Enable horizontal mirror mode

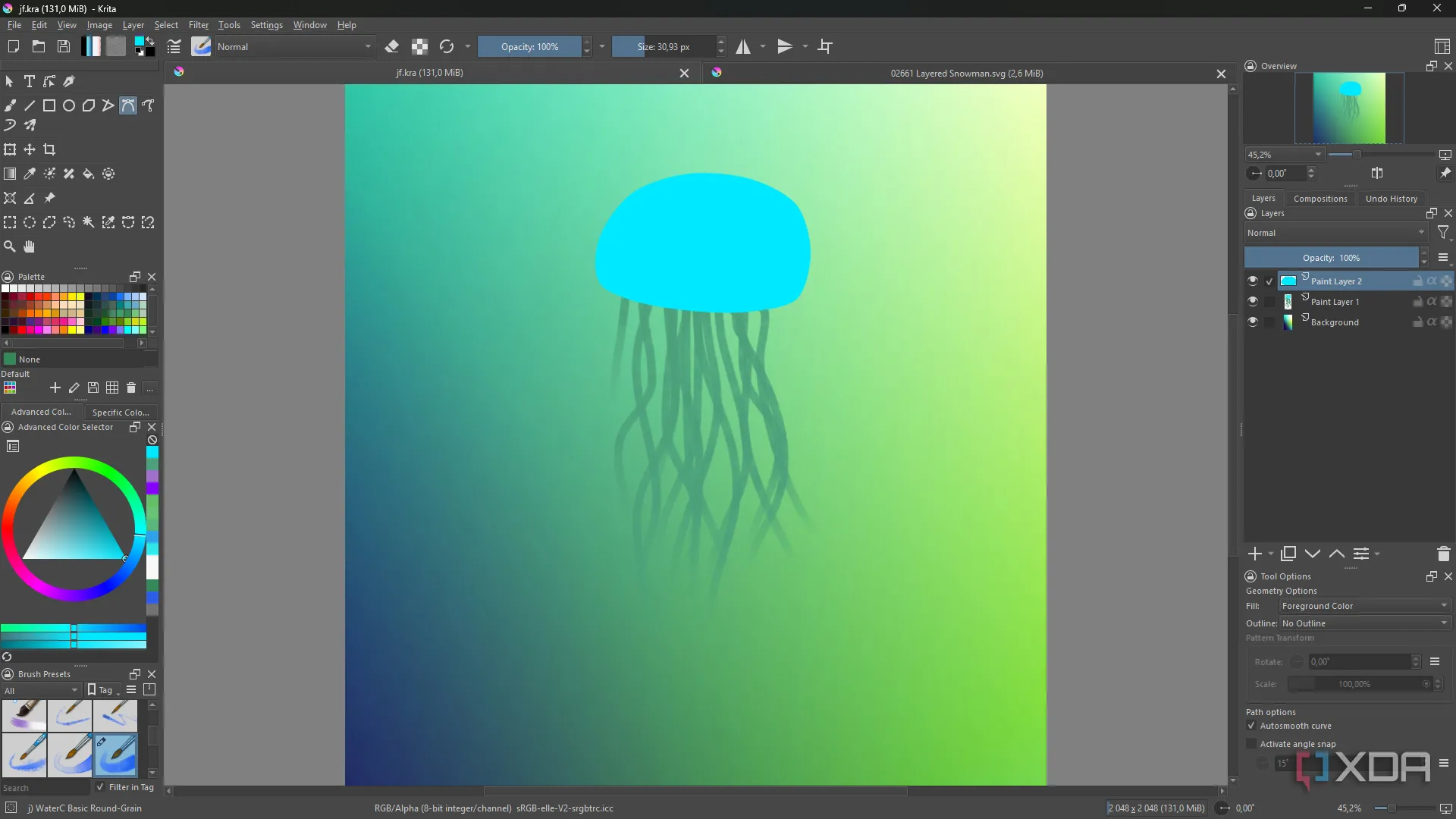click(x=742, y=46)
